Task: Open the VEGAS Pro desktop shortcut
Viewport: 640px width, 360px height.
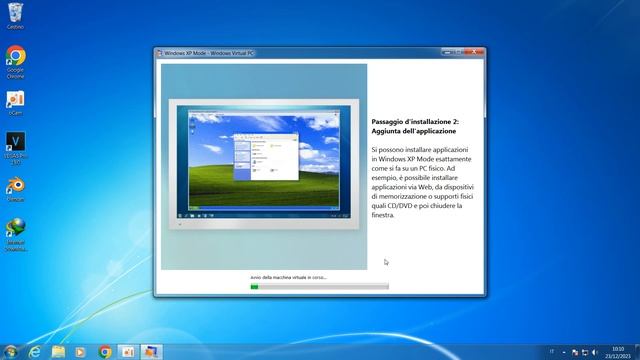Action: tap(15, 148)
